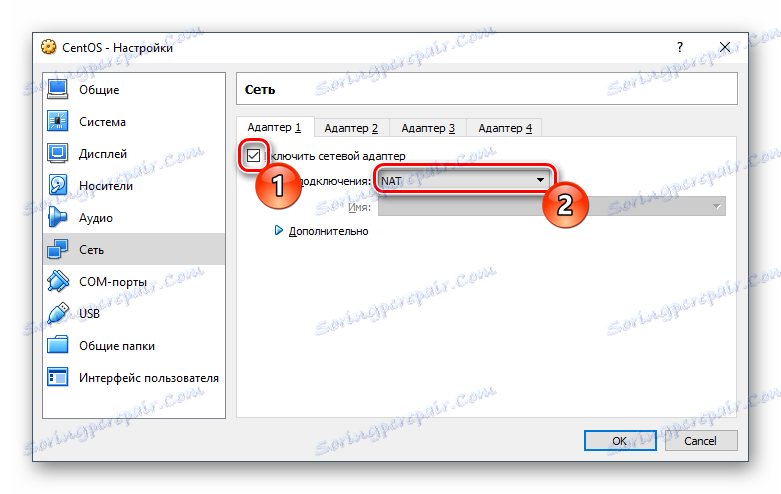781x494 pixels.
Task: Discard changes with the Cancel button
Action: (x=700, y=441)
